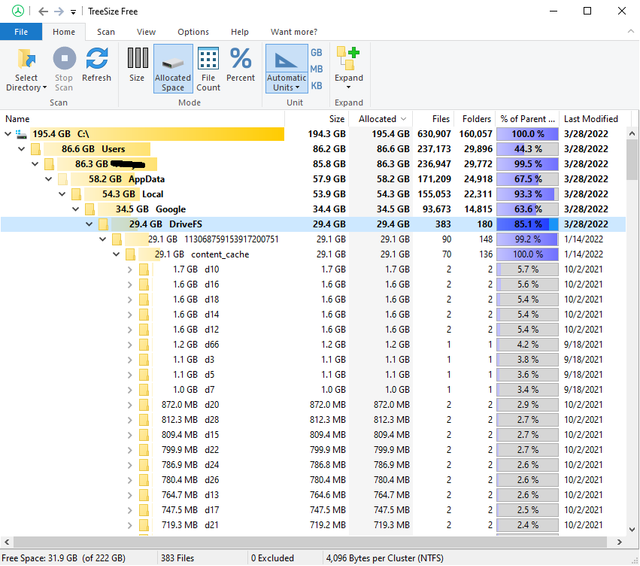Click the d18 folder icon
Screen dimensions: 640x566
pyautogui.click(x=144, y=300)
